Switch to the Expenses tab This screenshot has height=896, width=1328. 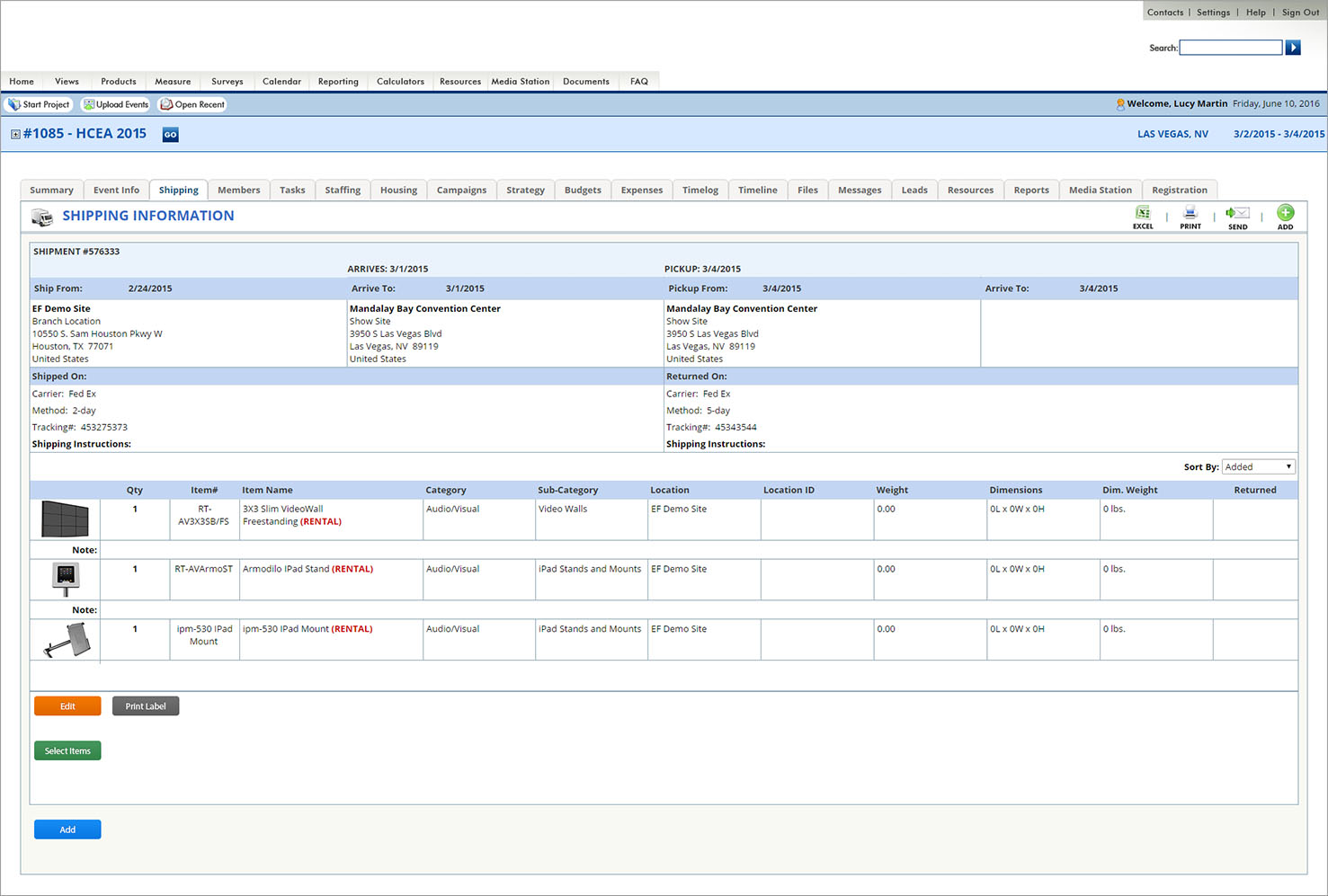(x=642, y=190)
